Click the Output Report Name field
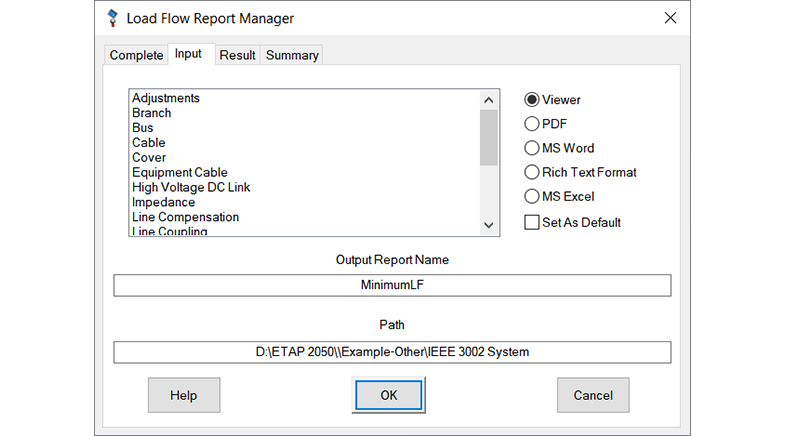786x436 pixels. click(392, 285)
